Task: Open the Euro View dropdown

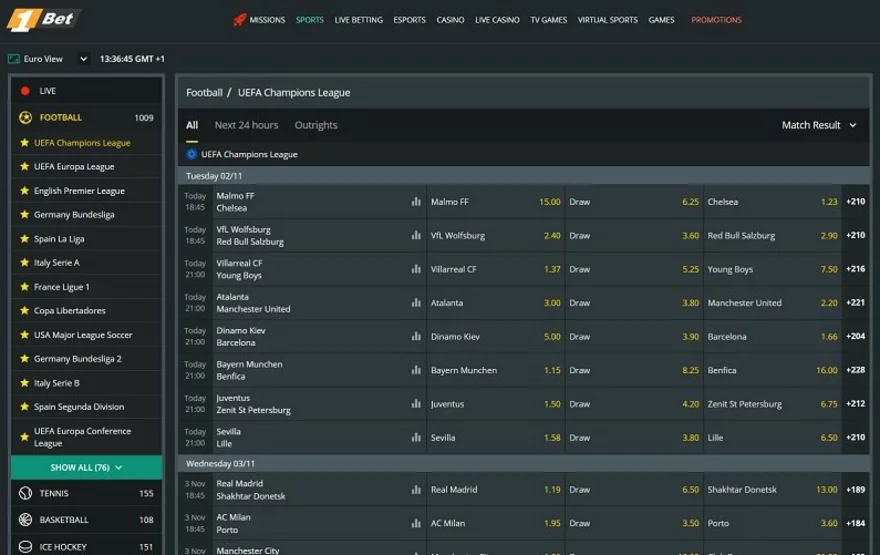Action: [x=84, y=59]
